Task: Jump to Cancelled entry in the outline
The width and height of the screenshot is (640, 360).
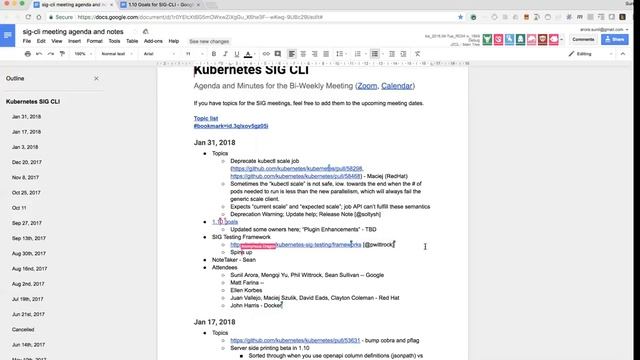Action: click(23, 329)
